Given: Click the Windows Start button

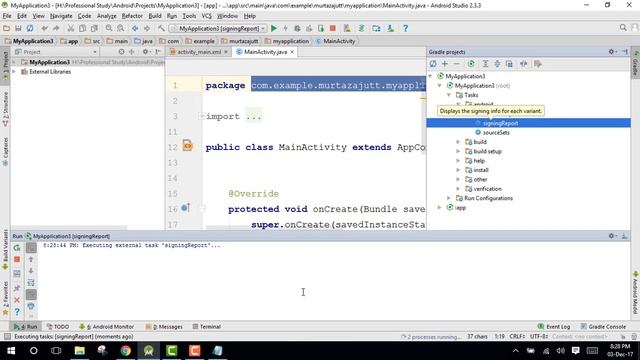Looking at the screenshot, I should point(11,351).
